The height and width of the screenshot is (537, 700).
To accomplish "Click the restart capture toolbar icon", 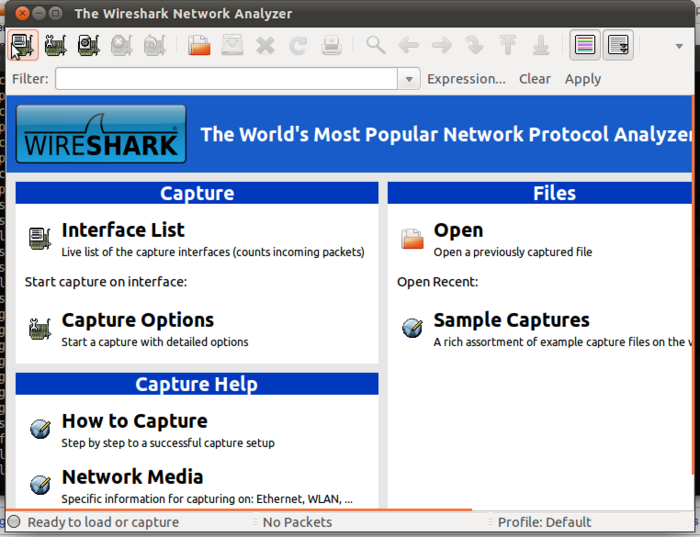I will [x=155, y=45].
